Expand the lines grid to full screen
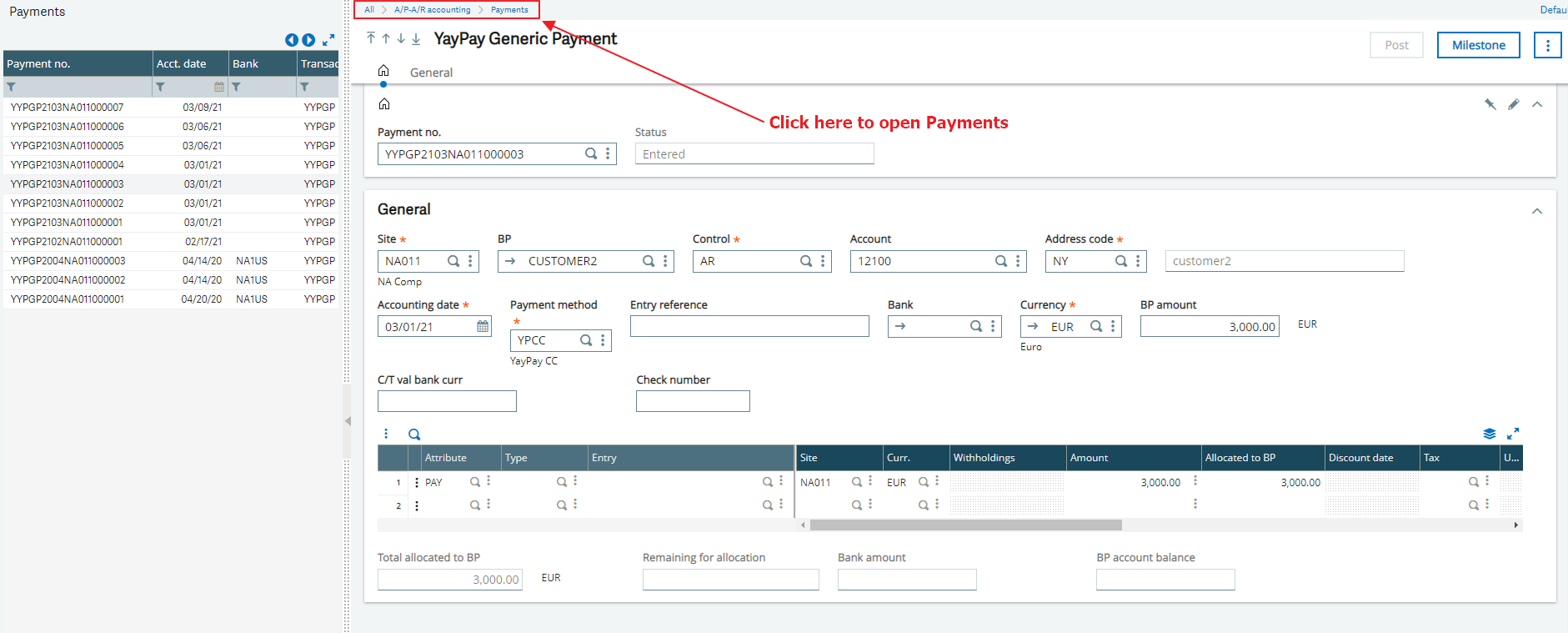This screenshot has height=633, width=1568. (x=1513, y=434)
